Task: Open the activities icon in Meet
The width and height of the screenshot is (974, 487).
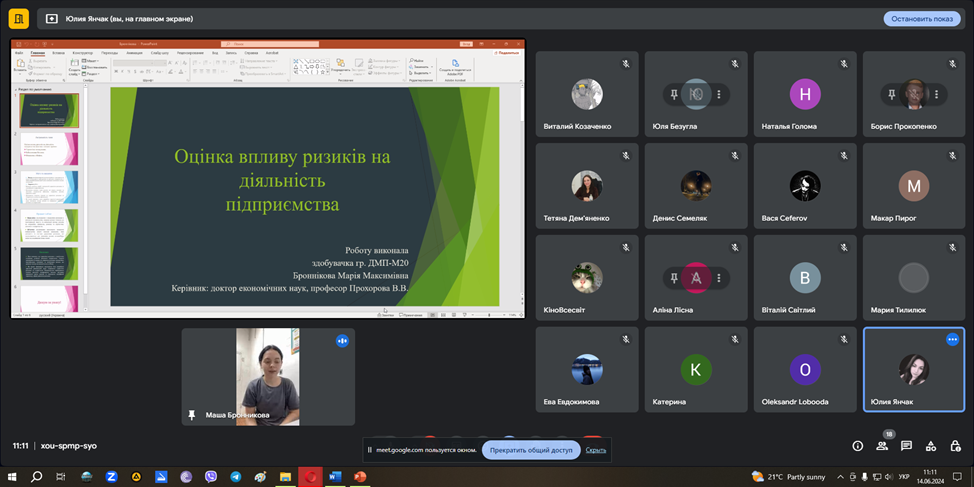Action: [931, 445]
